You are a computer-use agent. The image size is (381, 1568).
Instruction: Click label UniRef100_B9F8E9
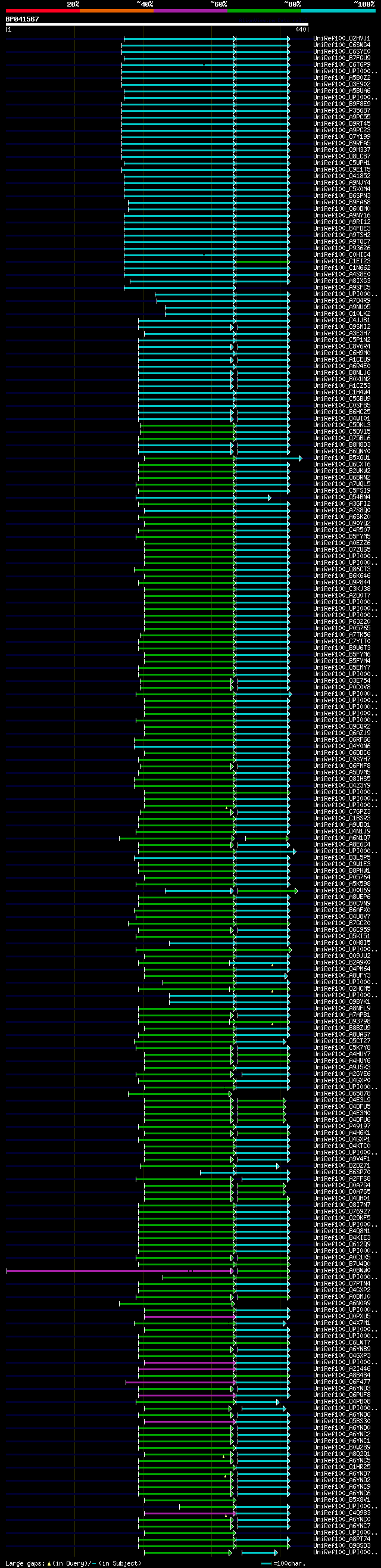(x=342, y=104)
